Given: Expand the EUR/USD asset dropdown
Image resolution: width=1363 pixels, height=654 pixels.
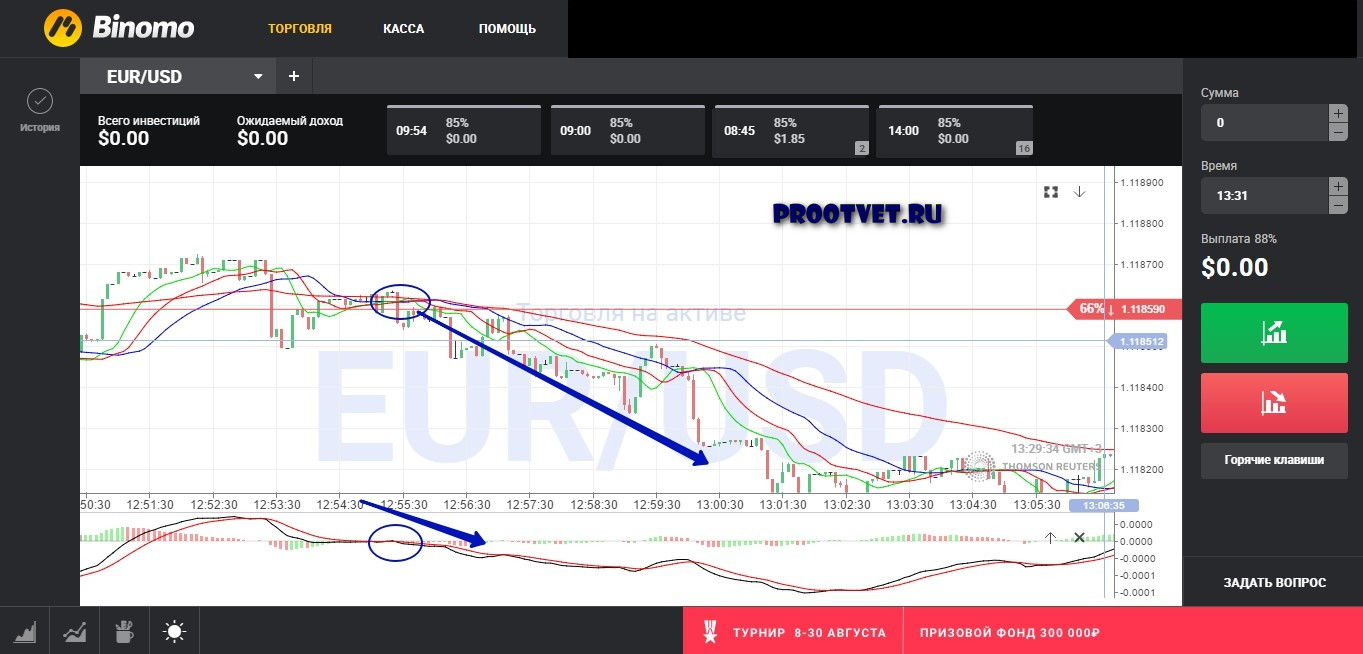Looking at the screenshot, I should (x=258, y=77).
